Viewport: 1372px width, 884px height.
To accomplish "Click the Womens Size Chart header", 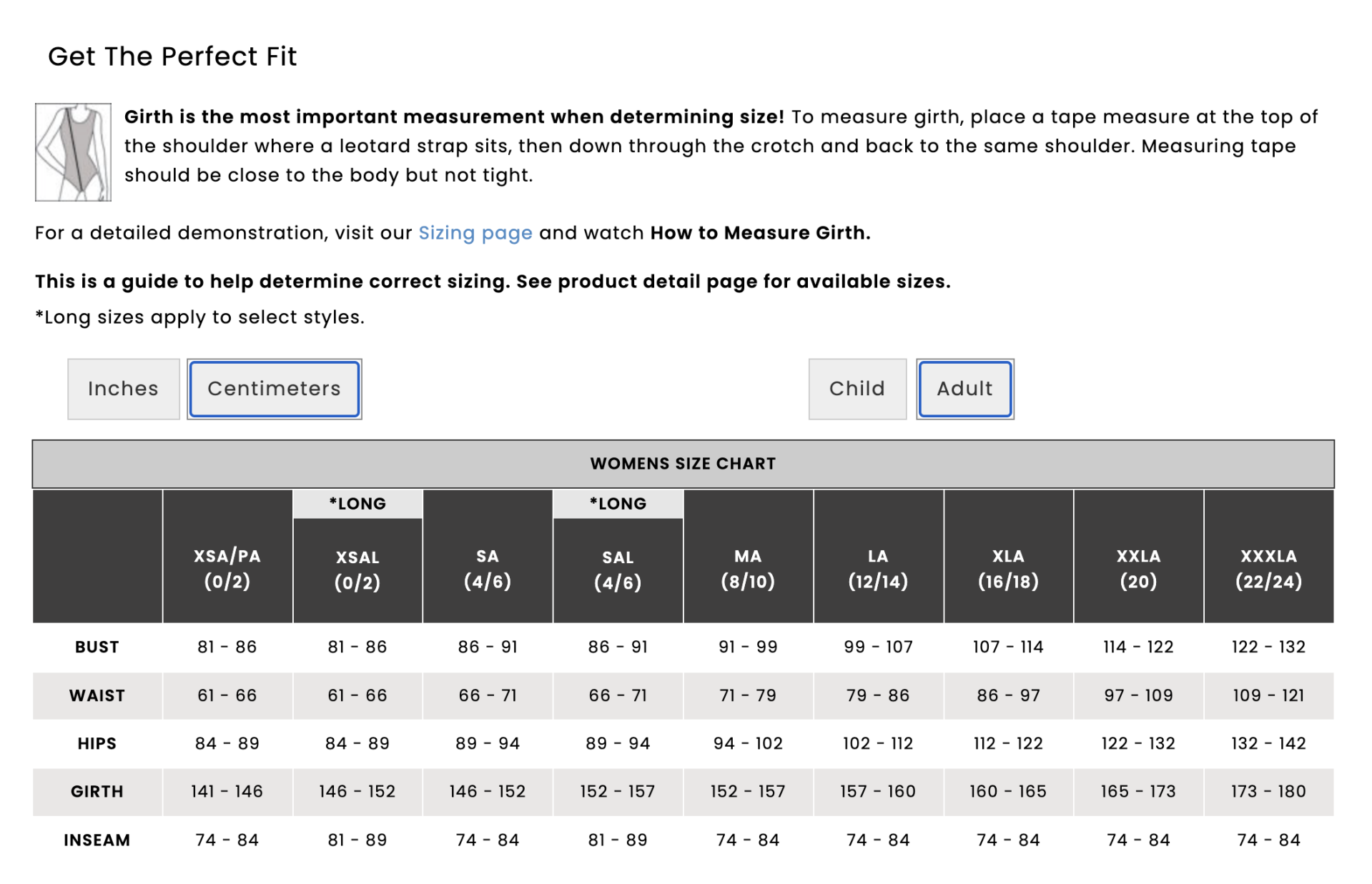I will click(683, 464).
